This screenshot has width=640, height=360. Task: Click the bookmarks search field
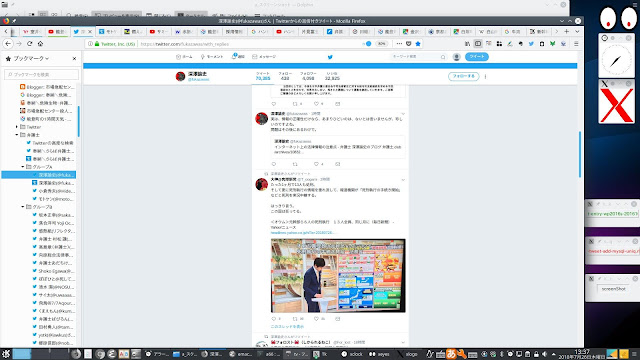(x=42, y=74)
